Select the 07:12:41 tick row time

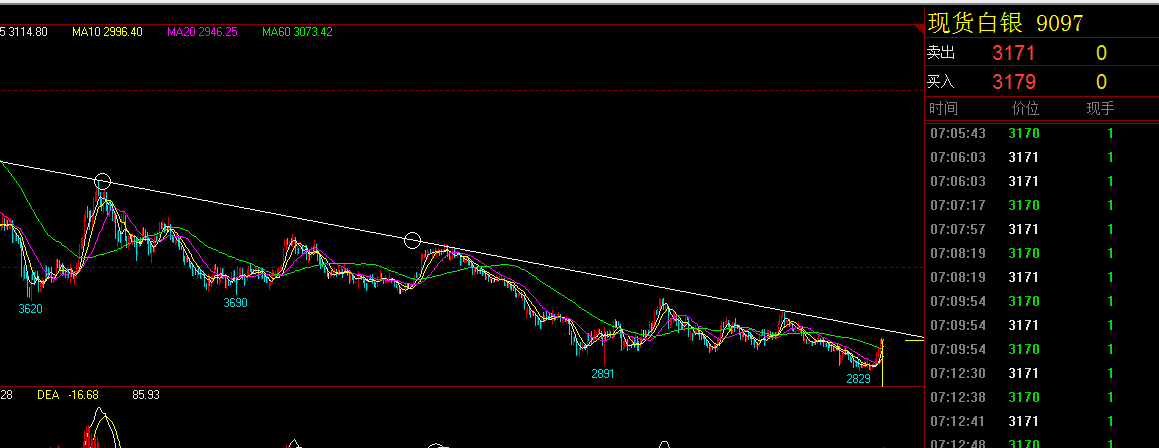point(957,421)
